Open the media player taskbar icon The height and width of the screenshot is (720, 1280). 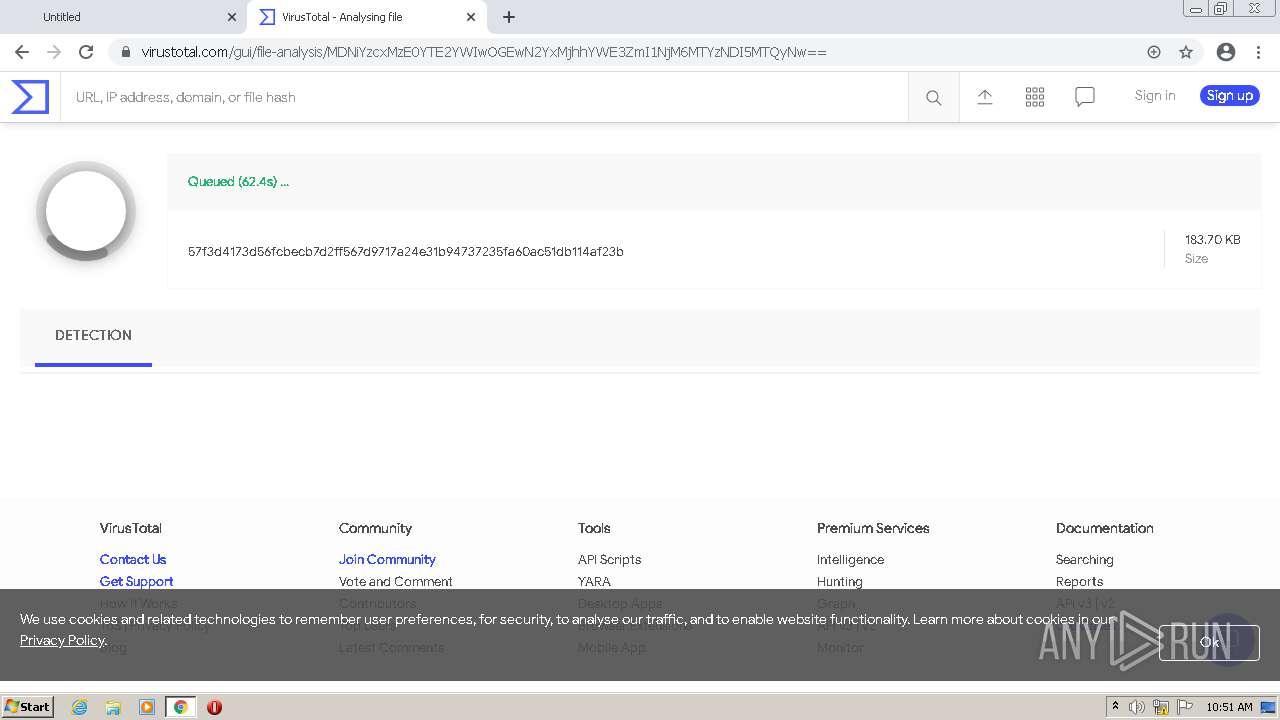point(147,707)
